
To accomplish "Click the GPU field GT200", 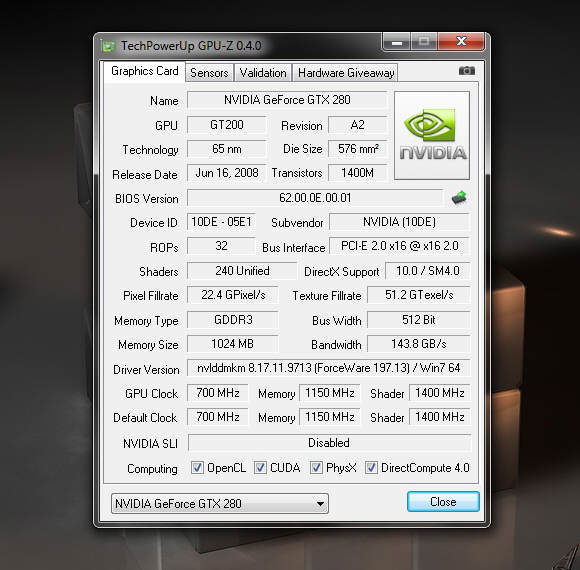I will pyautogui.click(x=226, y=125).
